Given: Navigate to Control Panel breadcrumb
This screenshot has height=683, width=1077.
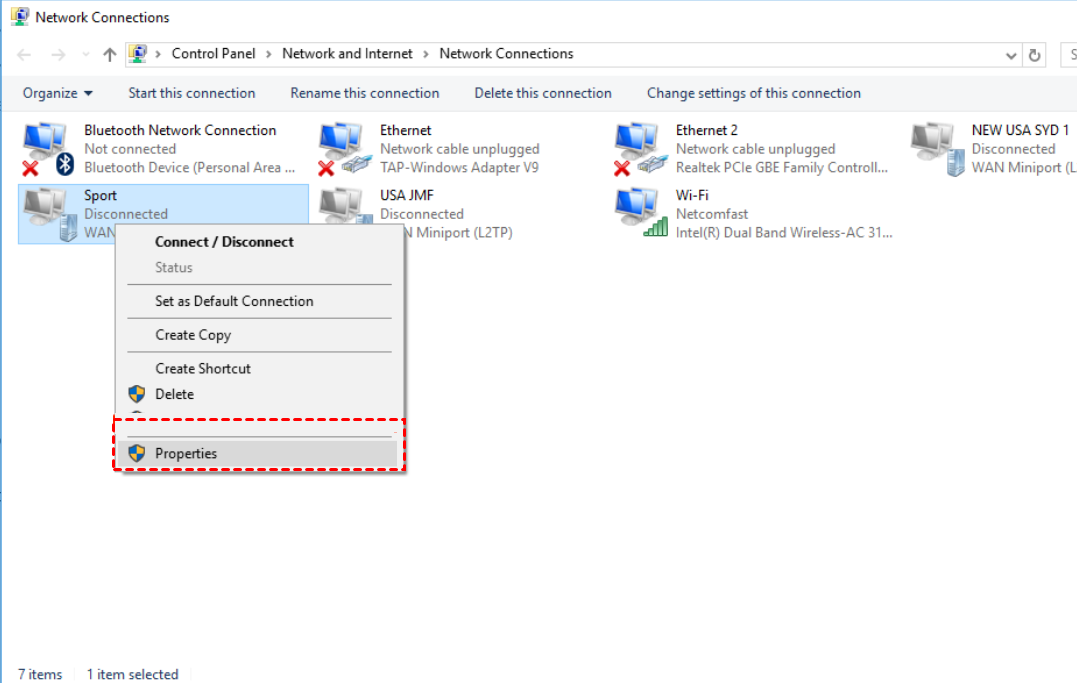Looking at the screenshot, I should [213, 54].
